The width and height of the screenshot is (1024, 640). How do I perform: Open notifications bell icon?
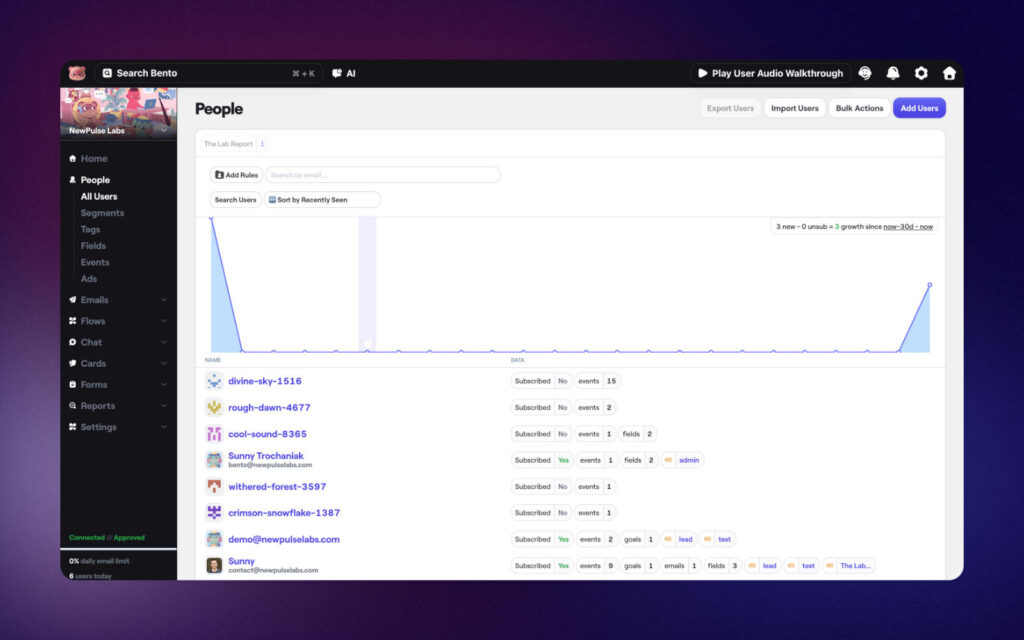[x=893, y=73]
